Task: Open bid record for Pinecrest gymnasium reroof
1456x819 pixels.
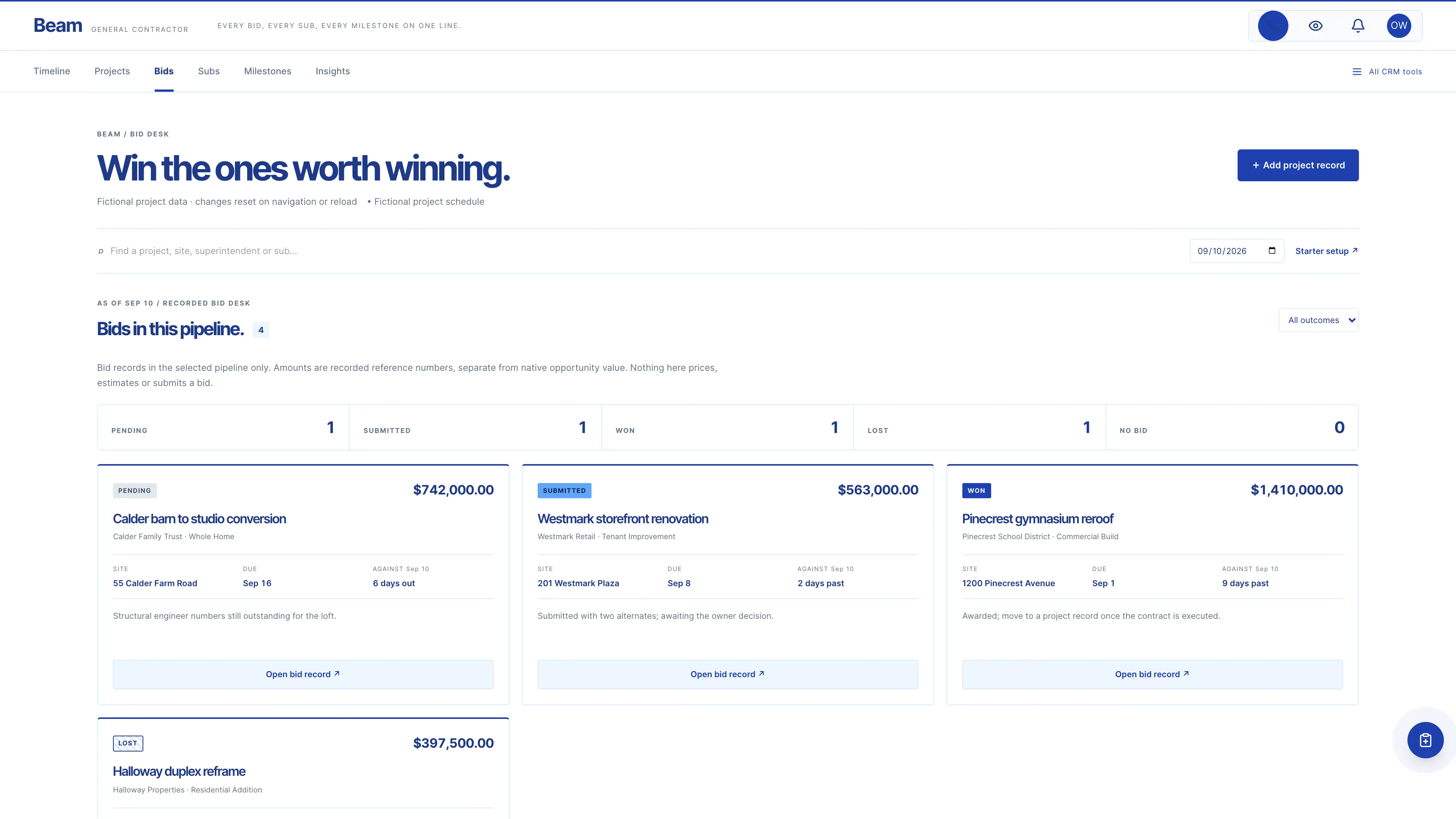Action: (1152, 674)
